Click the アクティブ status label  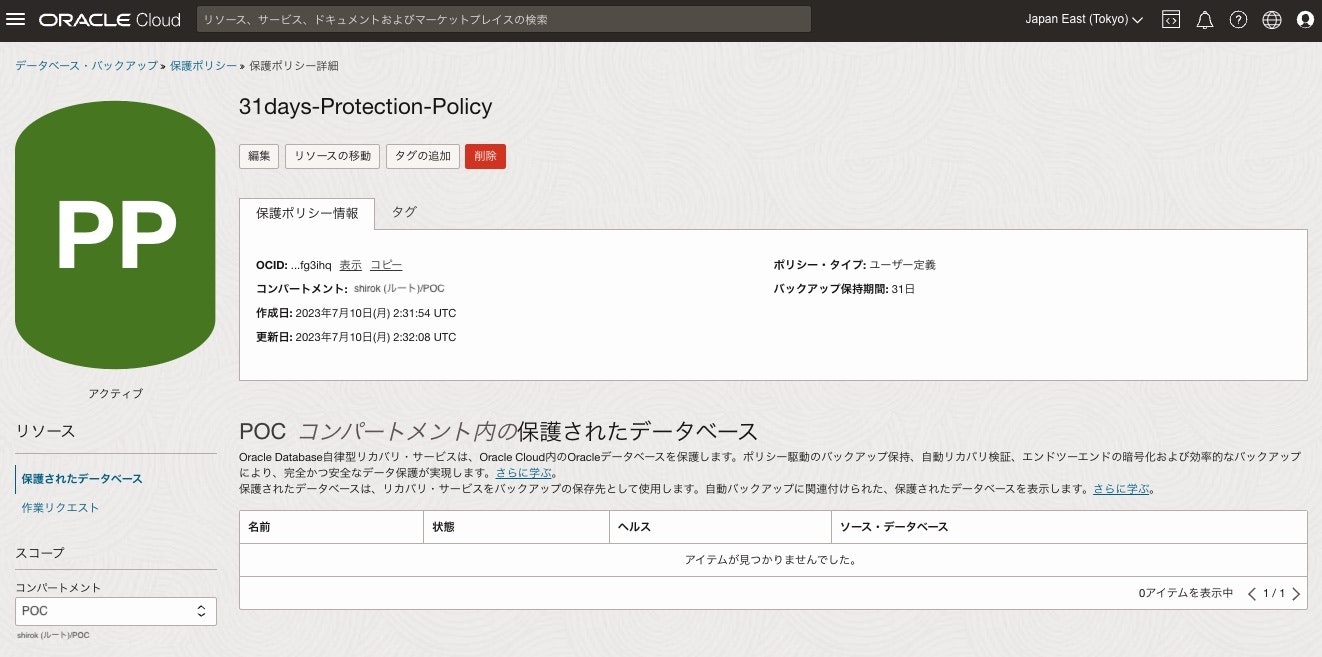[x=115, y=393]
